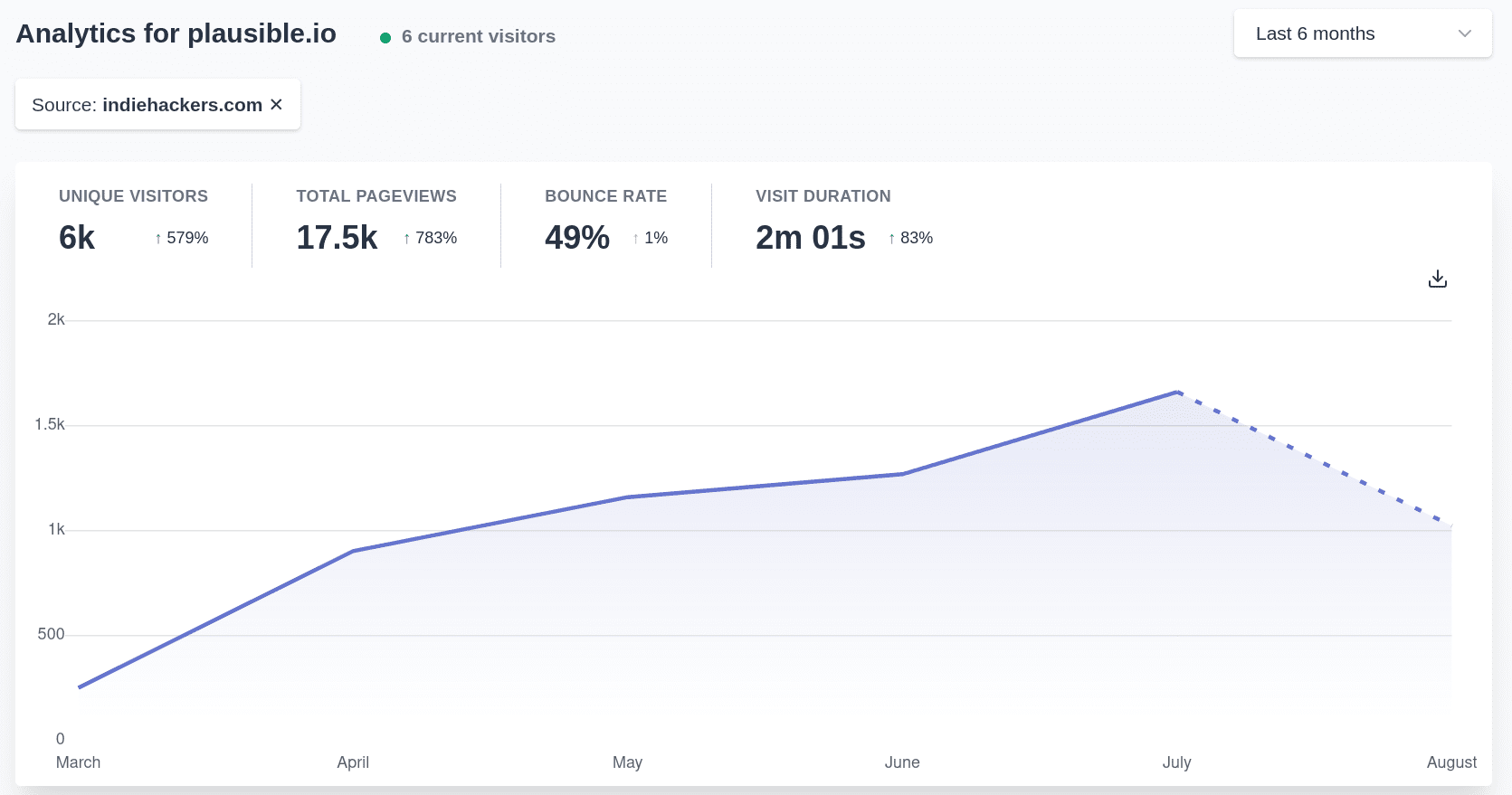Click the 500 y-axis label
The height and width of the screenshot is (795, 1512).
[52, 634]
